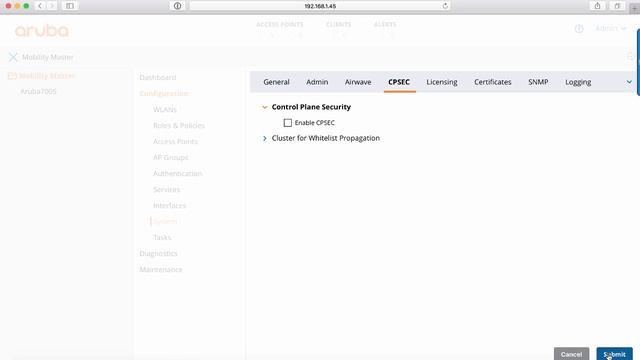Show Safari tab overview icon
This screenshot has height=360, width=640.
tap(617, 6)
